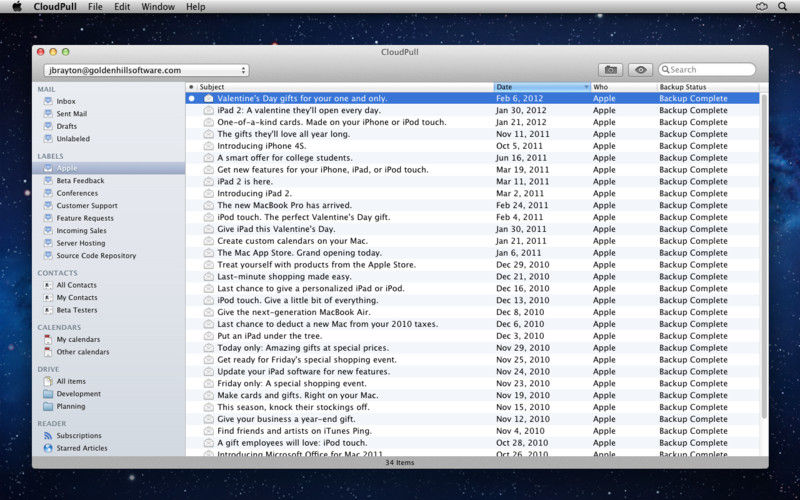Click the Inbox mail icon in sidebar
Screen dimensions: 800x500
coord(48,101)
